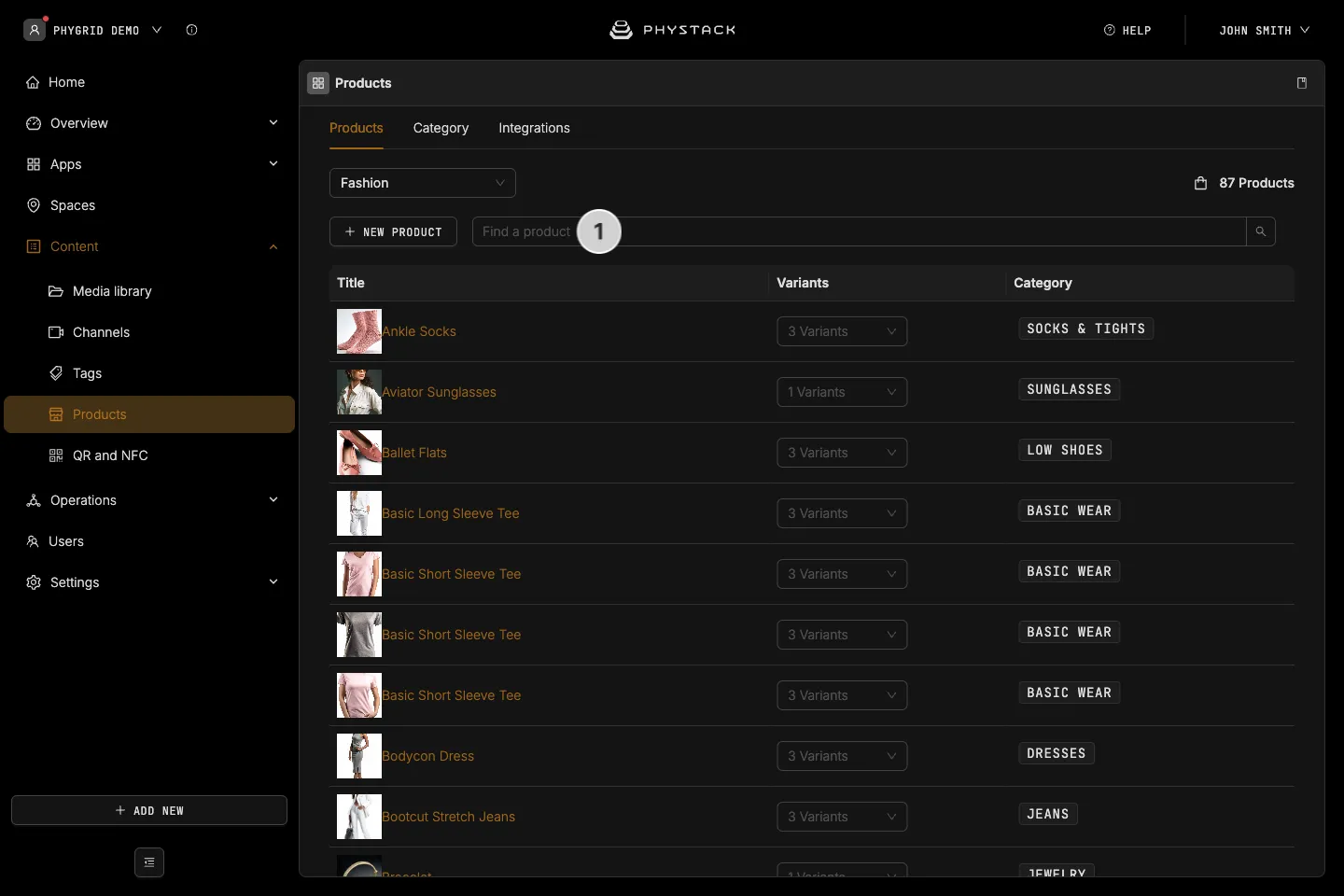
Task: Click the Spaces location pin icon
Action: (34, 205)
